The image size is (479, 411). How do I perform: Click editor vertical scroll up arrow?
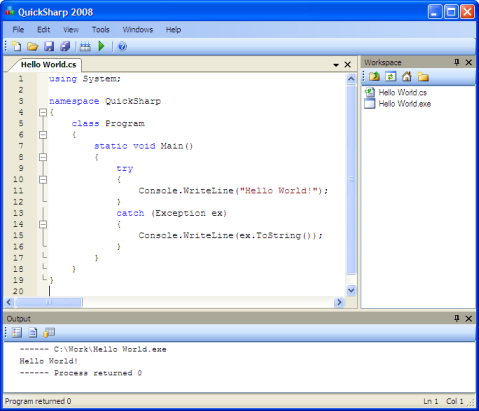click(x=351, y=79)
